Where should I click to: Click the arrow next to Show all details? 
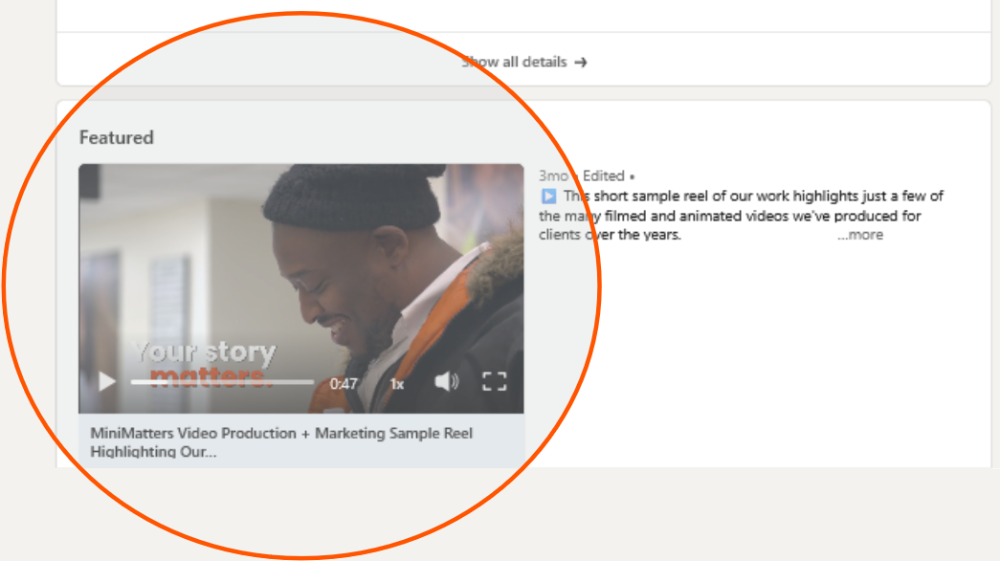(580, 62)
